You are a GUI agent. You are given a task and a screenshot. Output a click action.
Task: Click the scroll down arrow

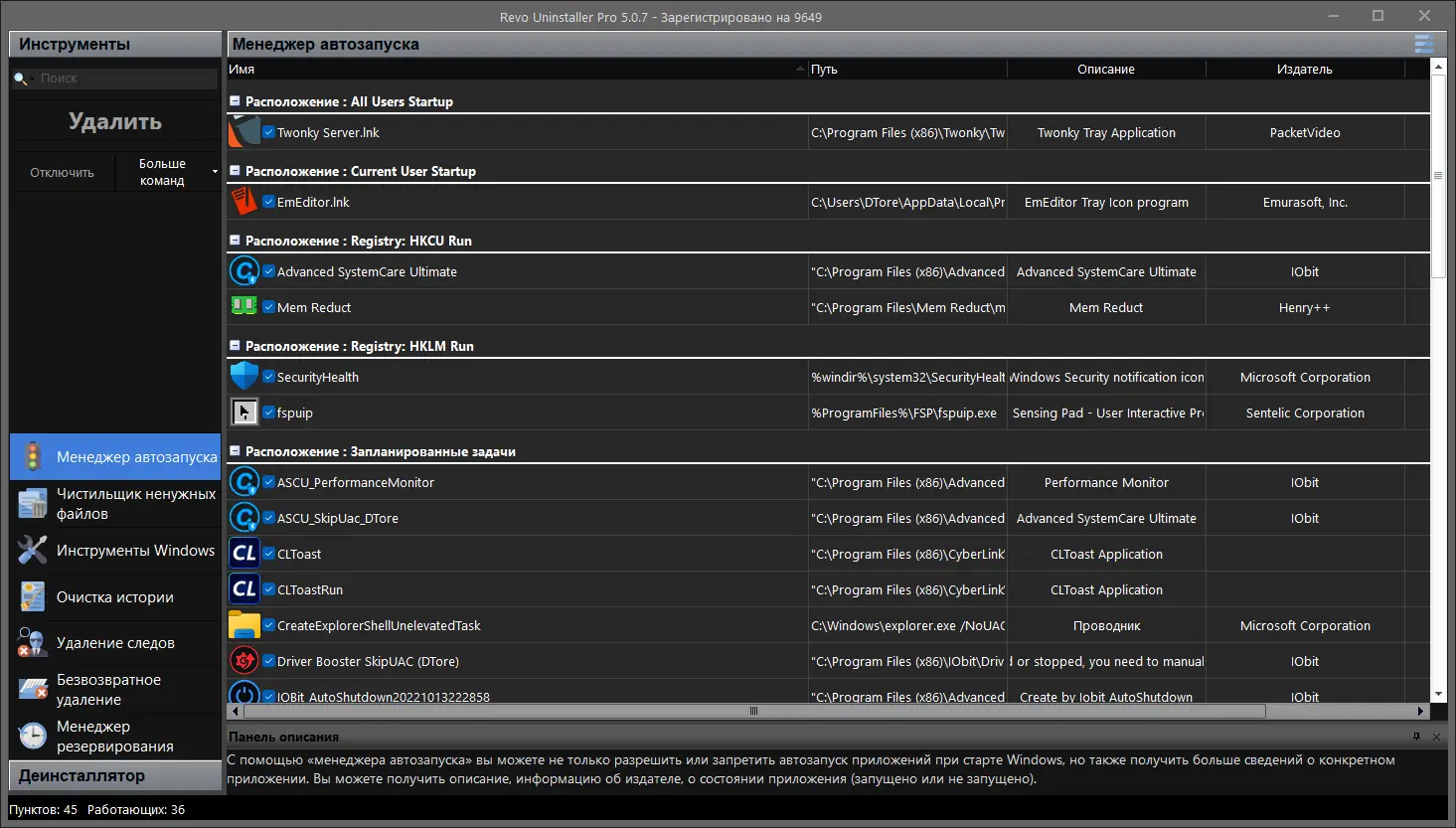coord(1438,695)
